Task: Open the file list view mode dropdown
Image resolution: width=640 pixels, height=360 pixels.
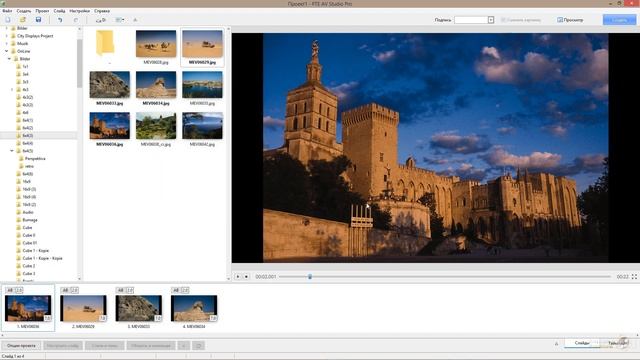Action: click(120, 20)
